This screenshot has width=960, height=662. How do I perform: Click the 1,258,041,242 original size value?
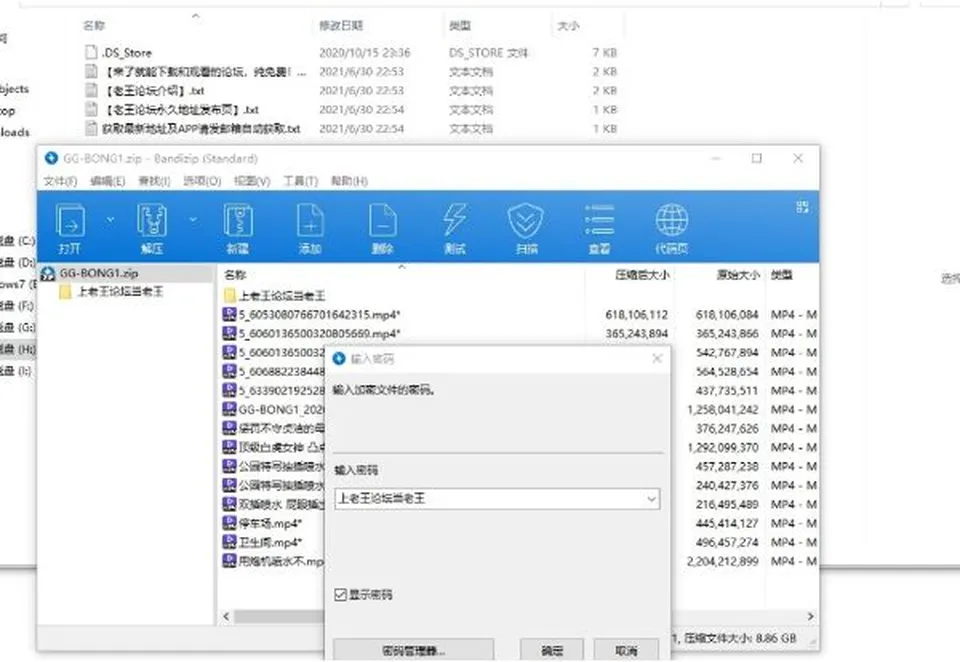(x=722, y=410)
